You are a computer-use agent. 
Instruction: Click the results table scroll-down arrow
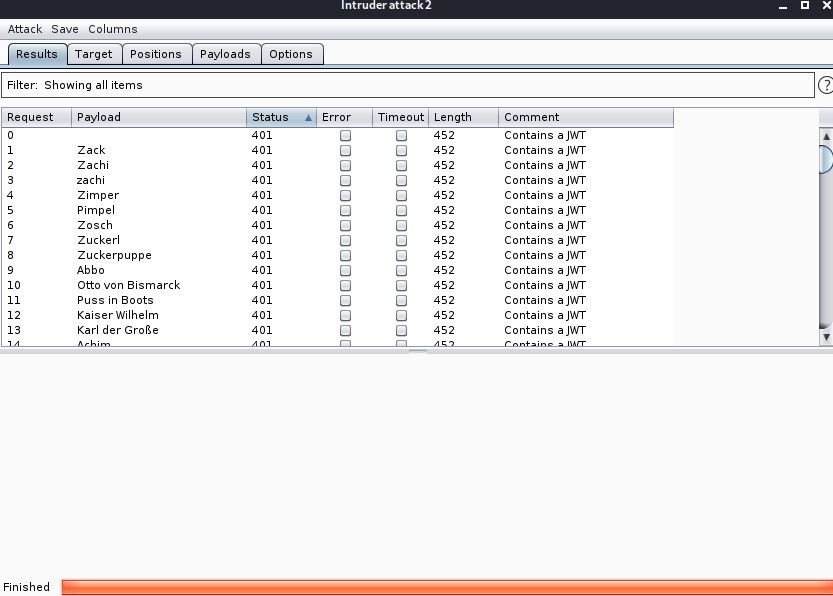(x=825, y=338)
